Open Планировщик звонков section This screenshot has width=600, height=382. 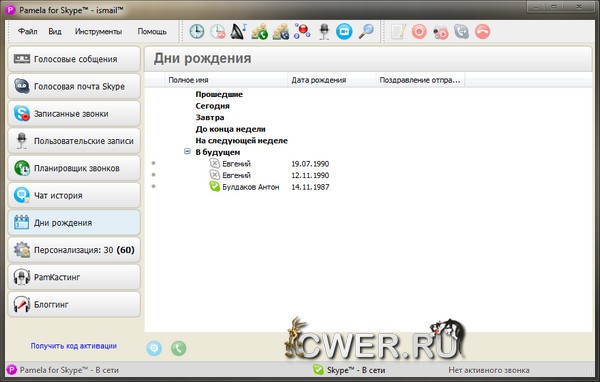click(x=74, y=168)
